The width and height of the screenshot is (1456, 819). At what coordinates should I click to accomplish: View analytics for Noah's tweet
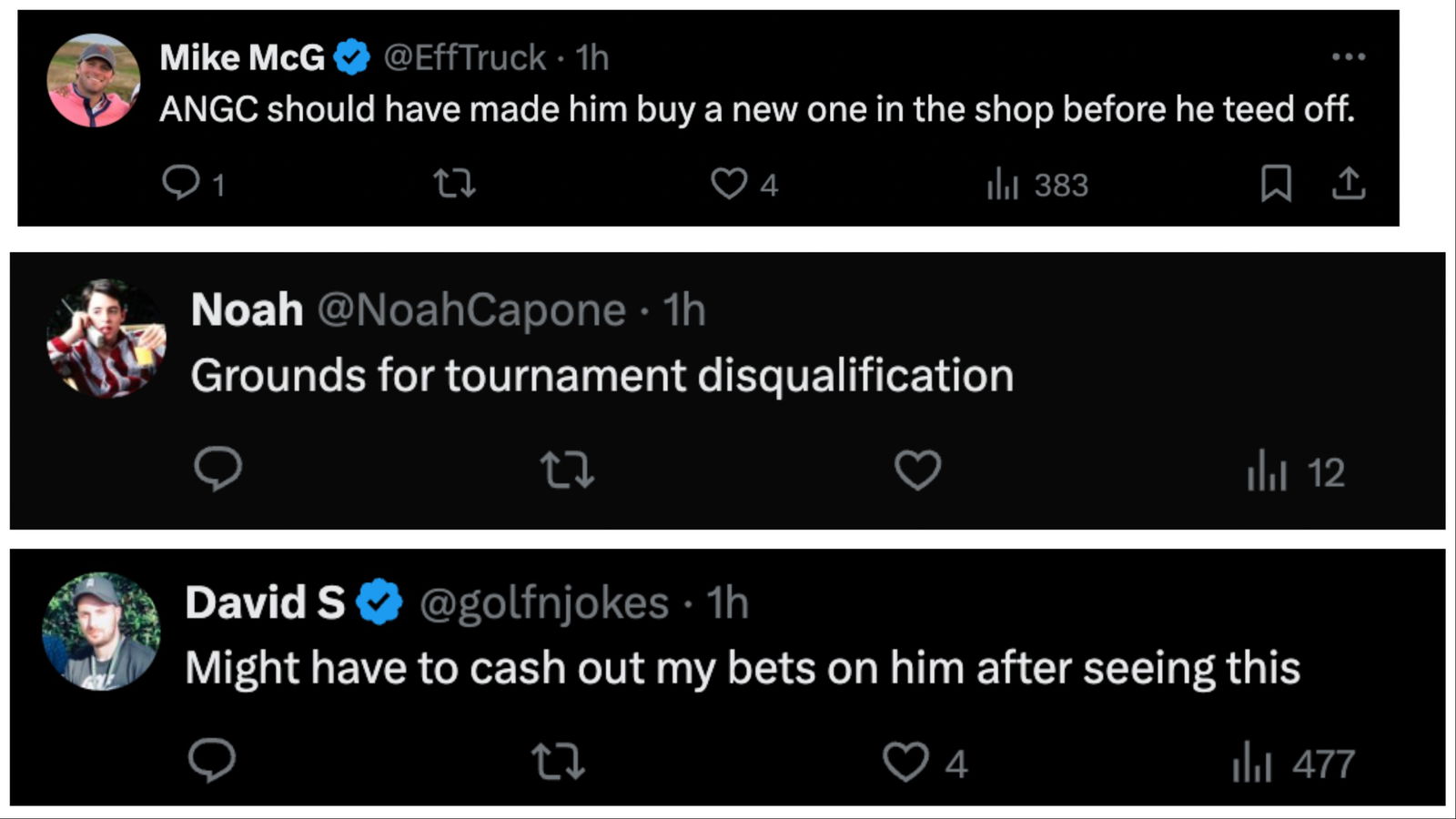pyautogui.click(x=1267, y=472)
